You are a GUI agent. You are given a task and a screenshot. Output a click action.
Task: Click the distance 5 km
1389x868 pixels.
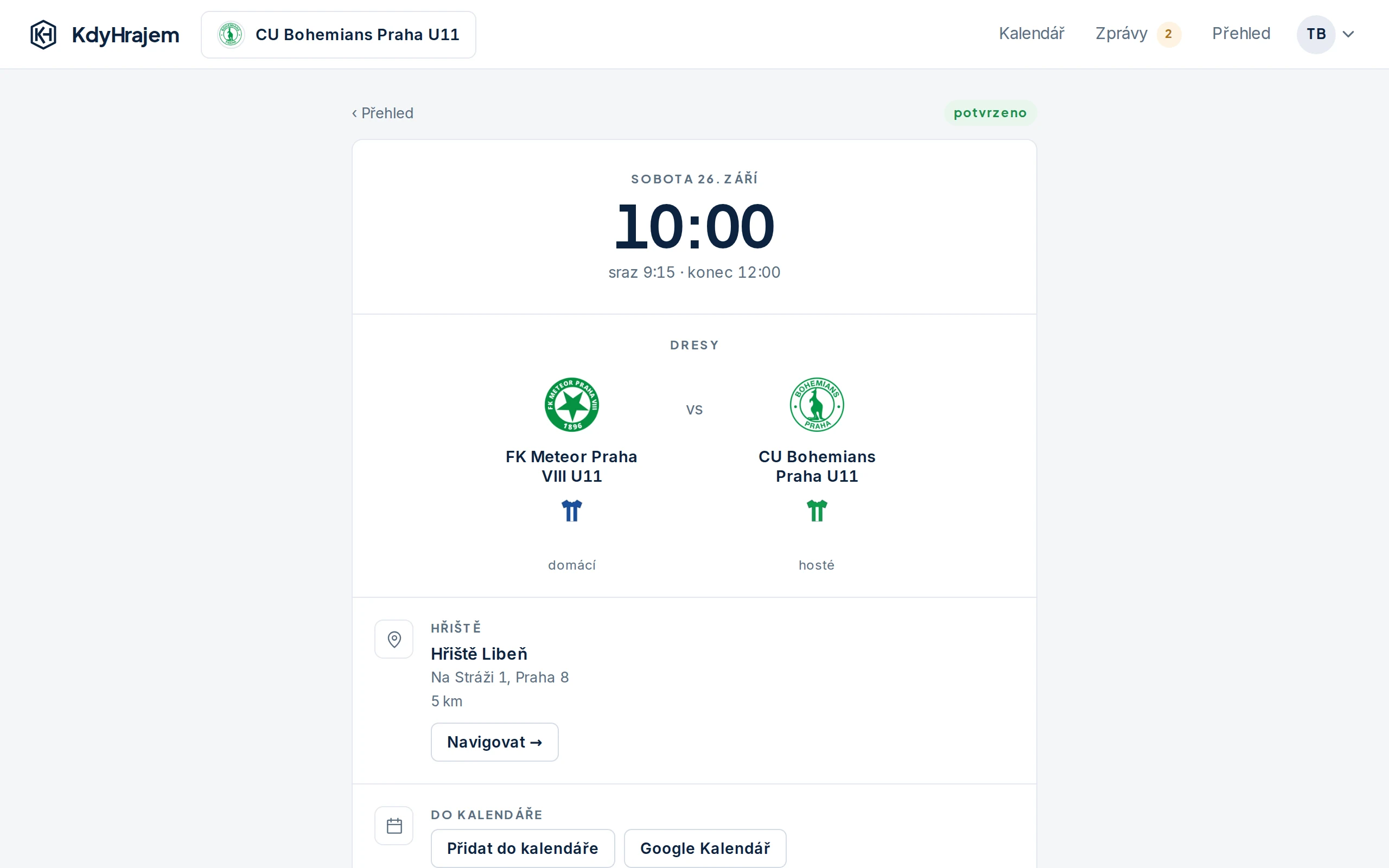coord(447,701)
